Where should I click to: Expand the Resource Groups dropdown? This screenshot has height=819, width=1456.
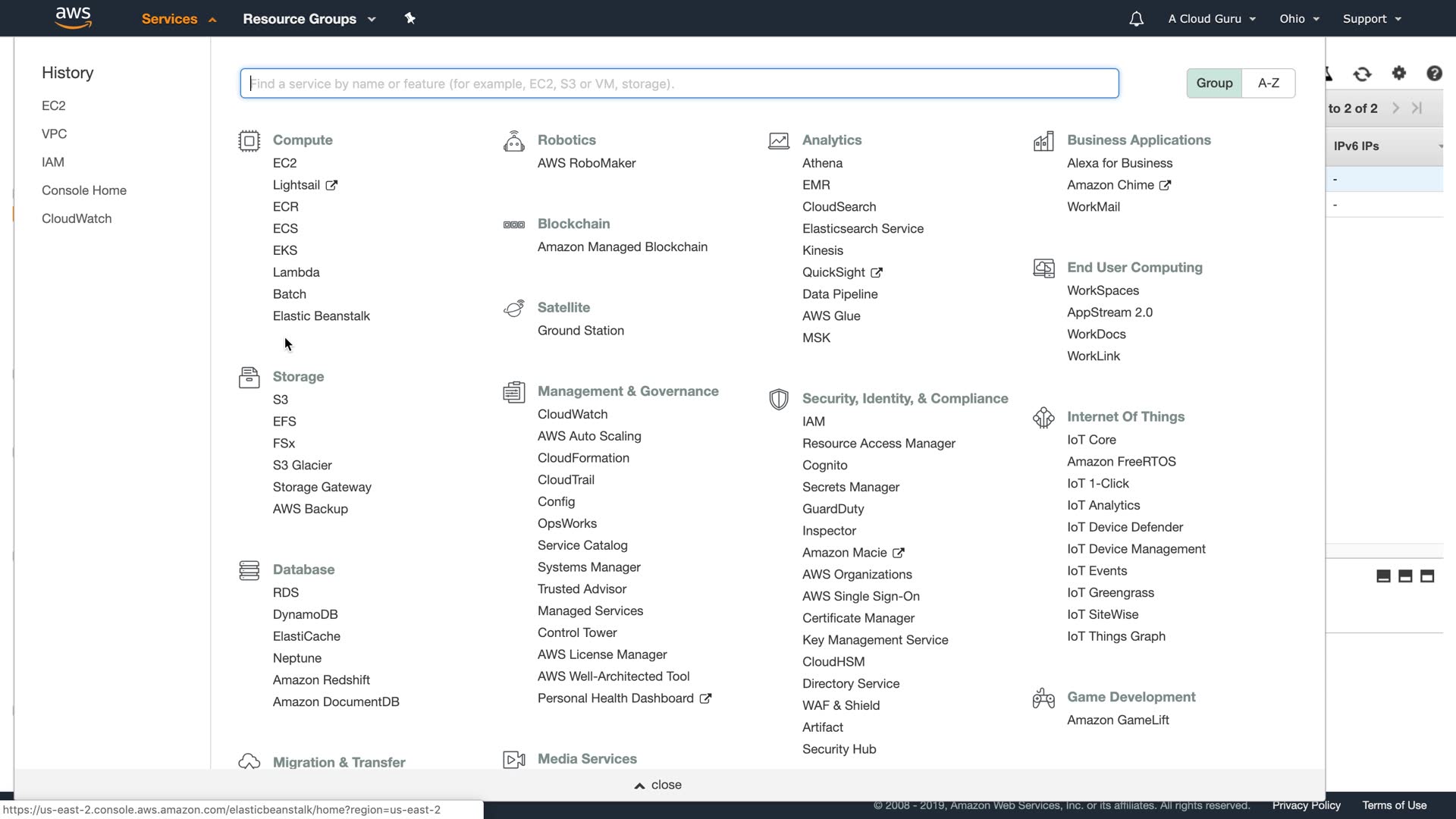309,19
